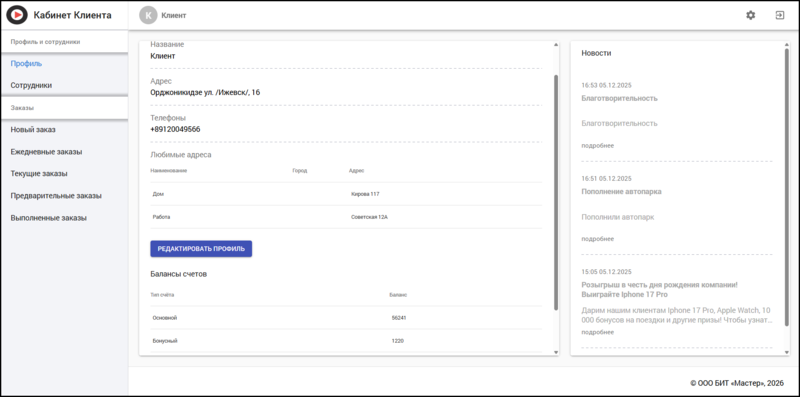Click the Iphone 17 Pro giveaway headline
The width and height of the screenshot is (800, 397).
tap(660, 289)
